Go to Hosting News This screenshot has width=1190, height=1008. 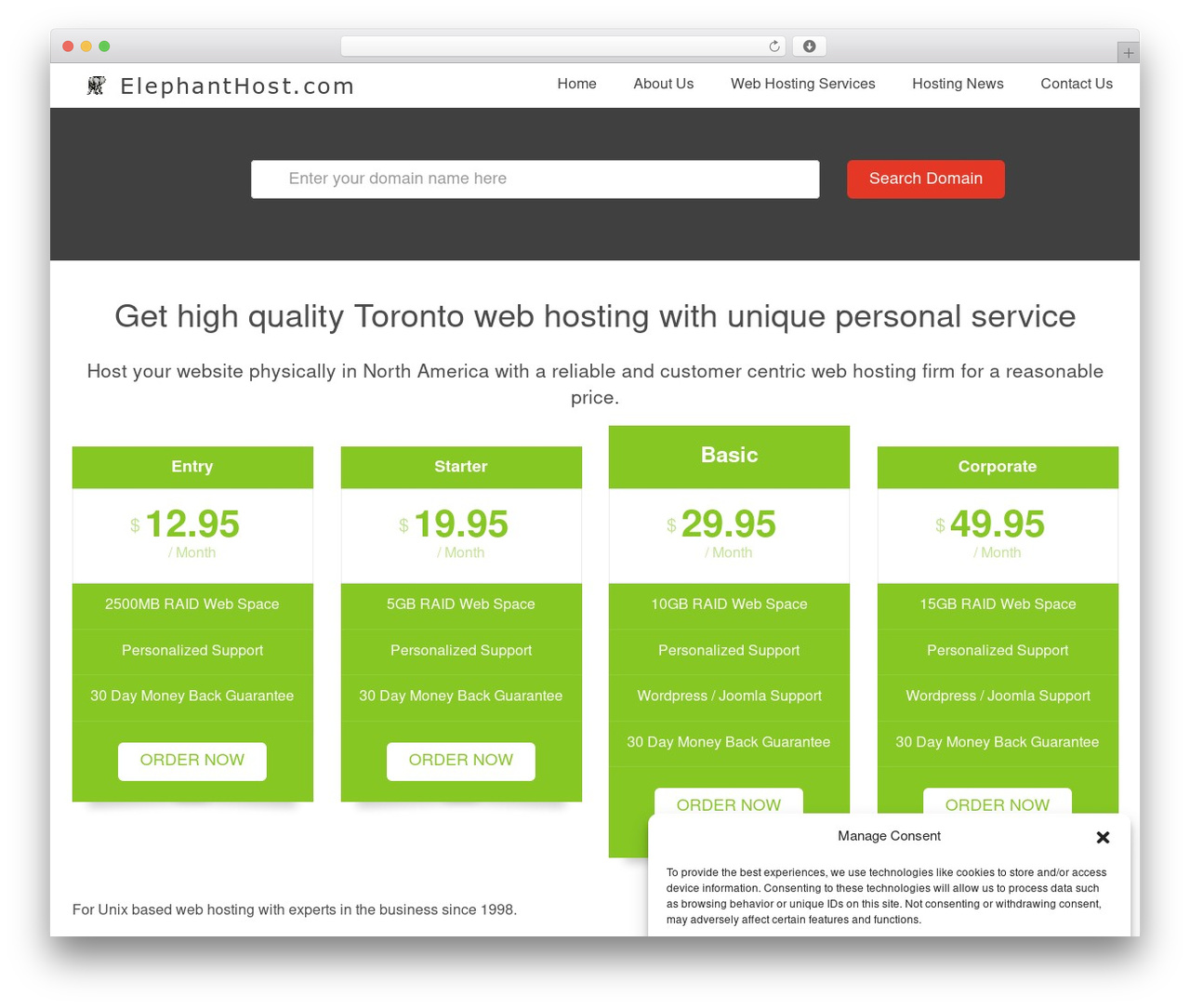[958, 84]
